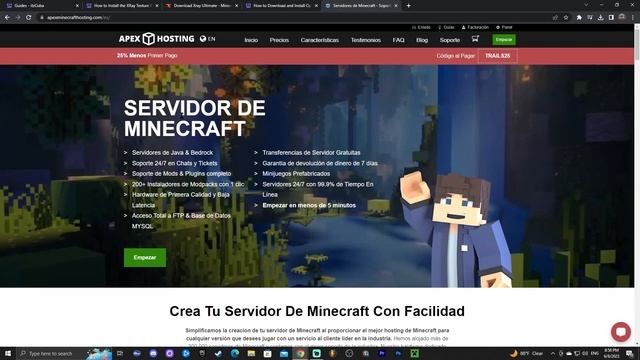Switch to Chrome on the taskbar

[300, 353]
